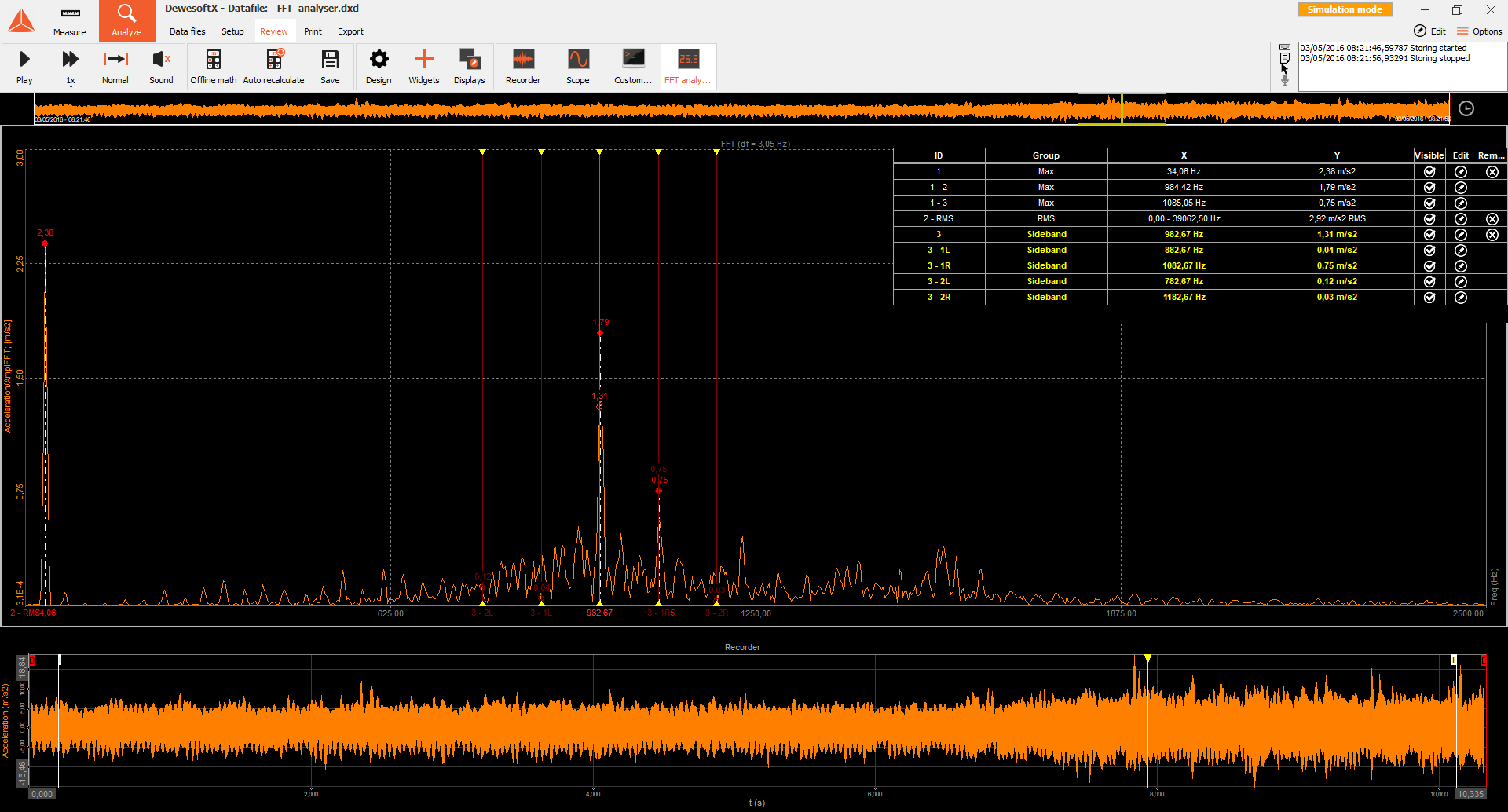Open the Options menu
Screen dimensions: 1508x812
(1479, 31)
